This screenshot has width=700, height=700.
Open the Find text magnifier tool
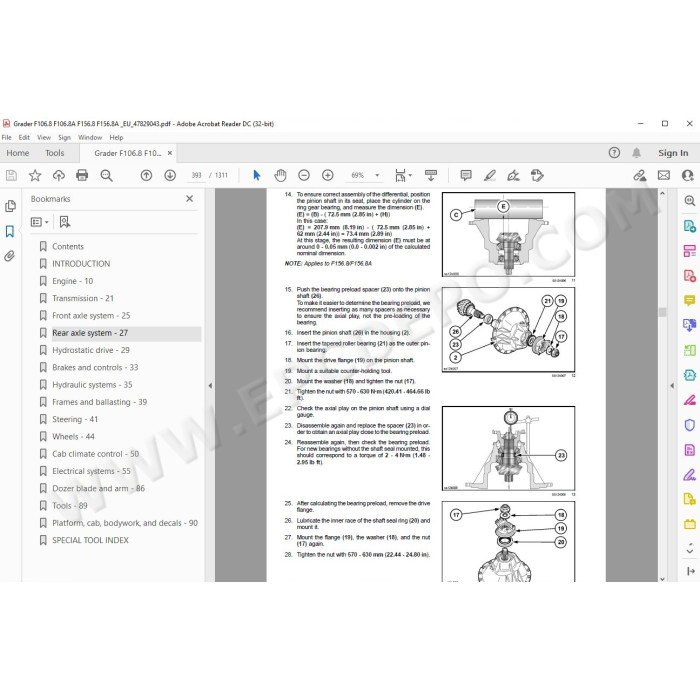106,175
